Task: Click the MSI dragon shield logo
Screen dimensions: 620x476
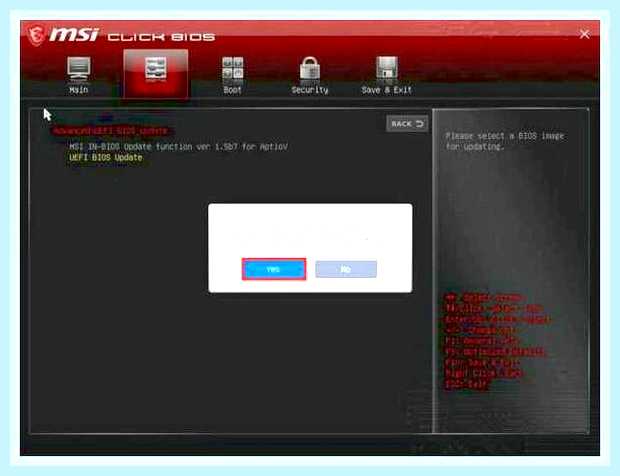Action: 36,36
